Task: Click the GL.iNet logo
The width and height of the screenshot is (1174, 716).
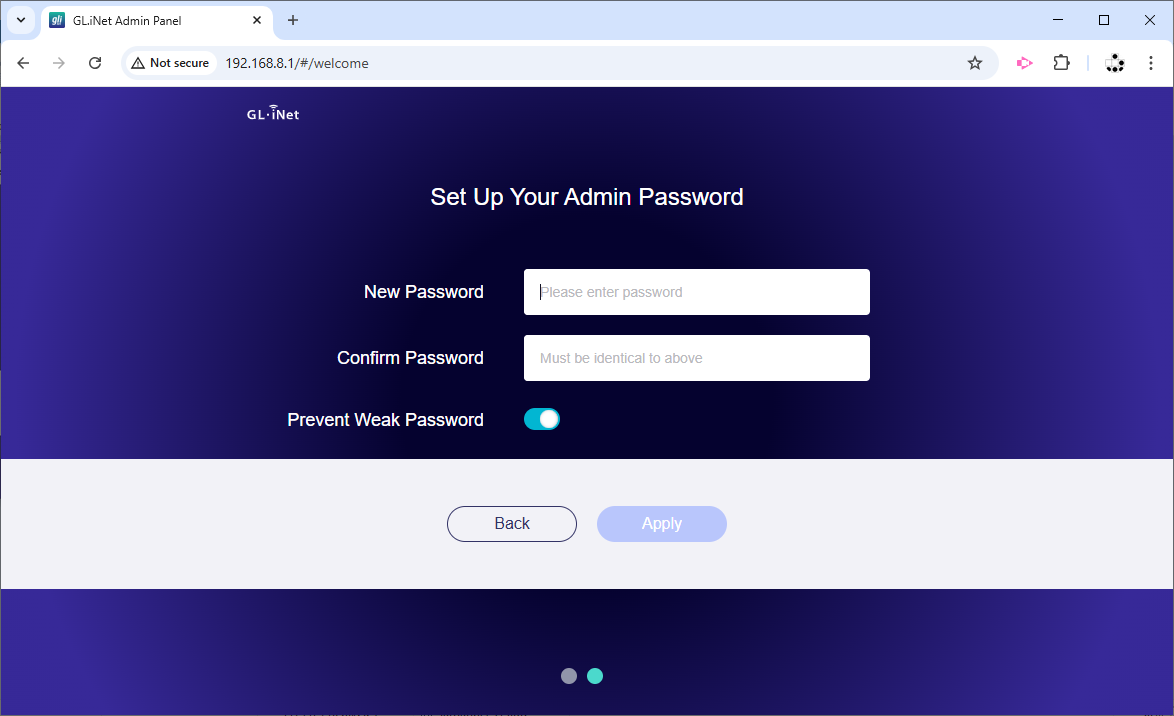Action: [273, 113]
